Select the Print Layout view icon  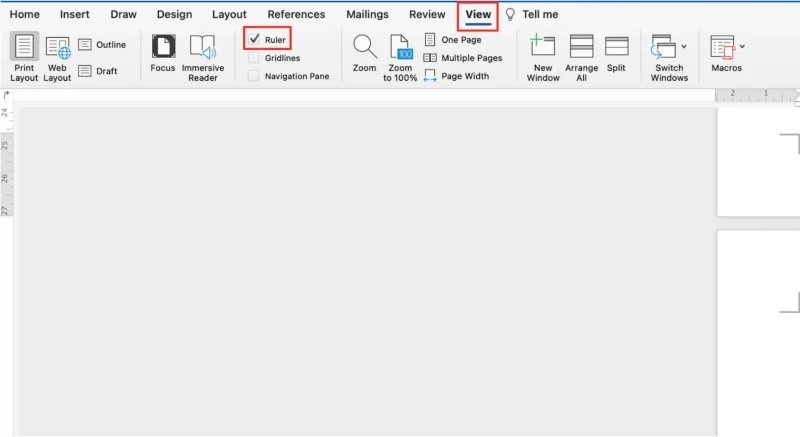tap(24, 46)
